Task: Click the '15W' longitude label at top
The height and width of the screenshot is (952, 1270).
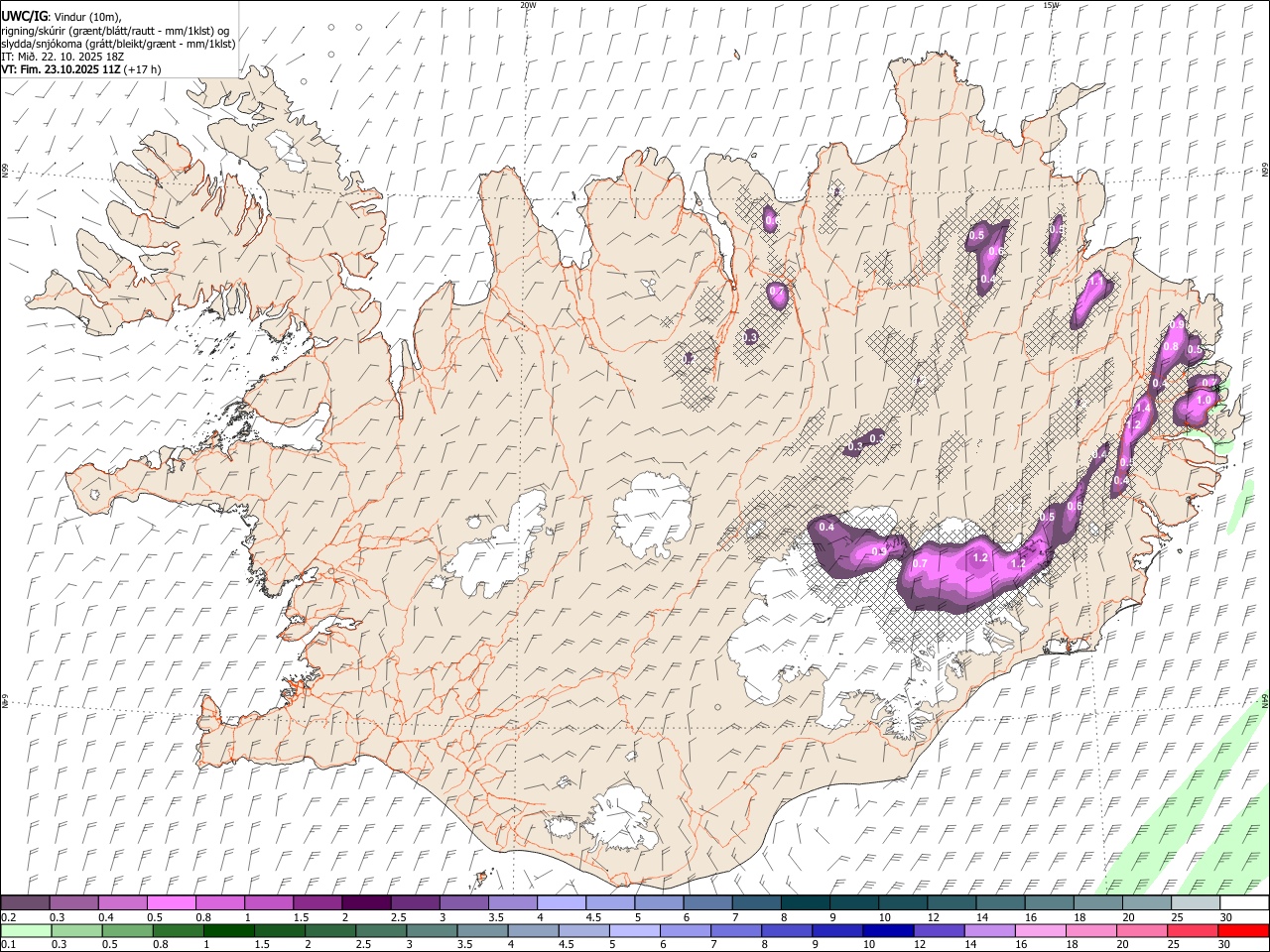Action: (x=1051, y=5)
